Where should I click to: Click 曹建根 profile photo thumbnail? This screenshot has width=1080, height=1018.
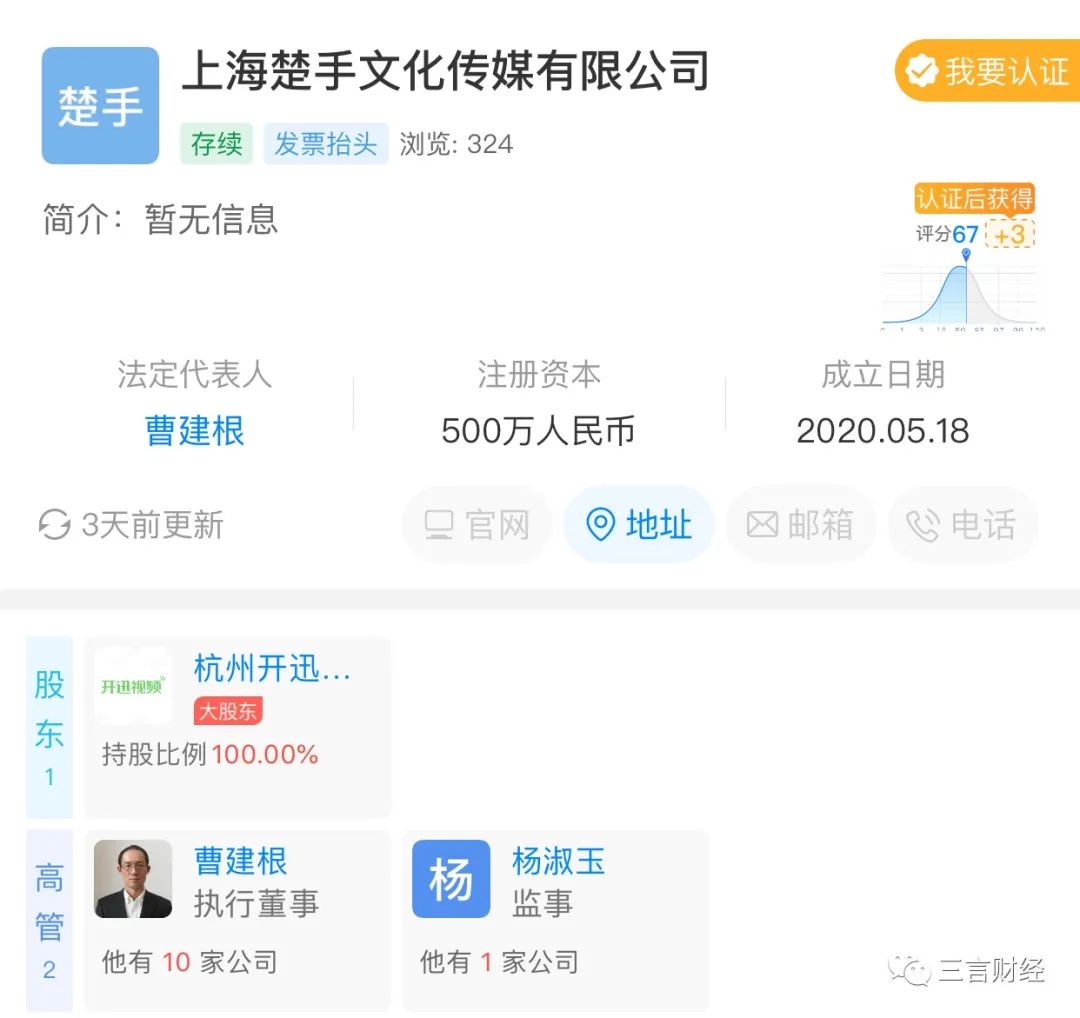133,879
